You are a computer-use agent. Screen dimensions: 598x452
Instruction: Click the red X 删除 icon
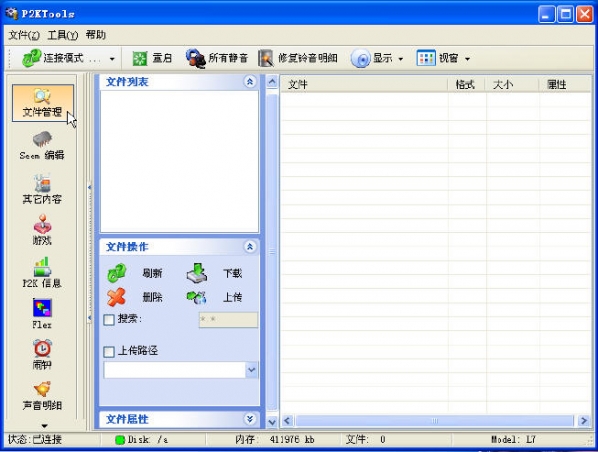(117, 297)
